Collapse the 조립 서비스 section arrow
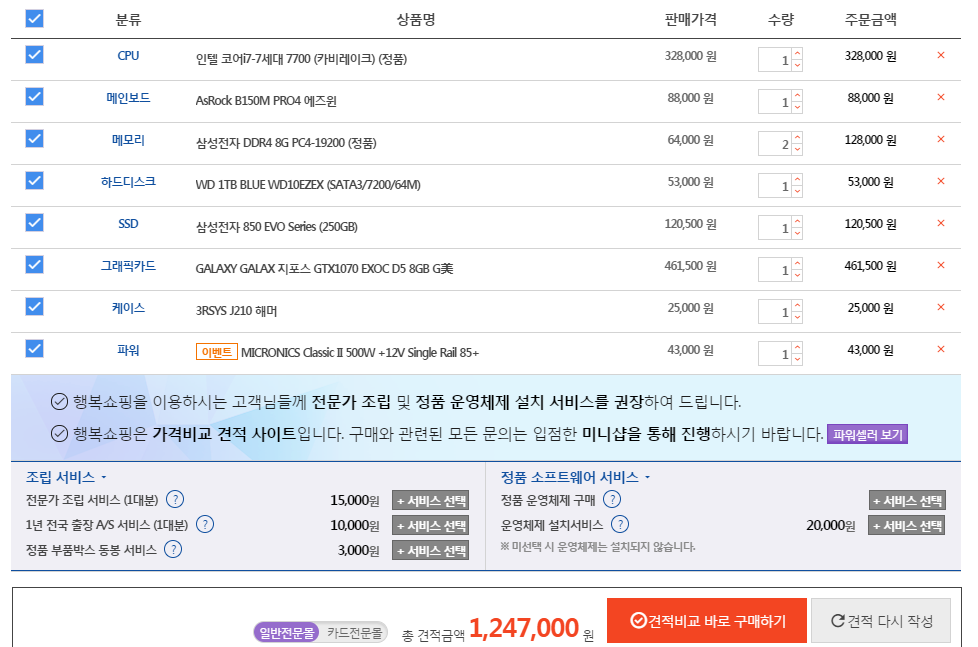Image resolution: width=978 pixels, height=647 pixels. 104,477
